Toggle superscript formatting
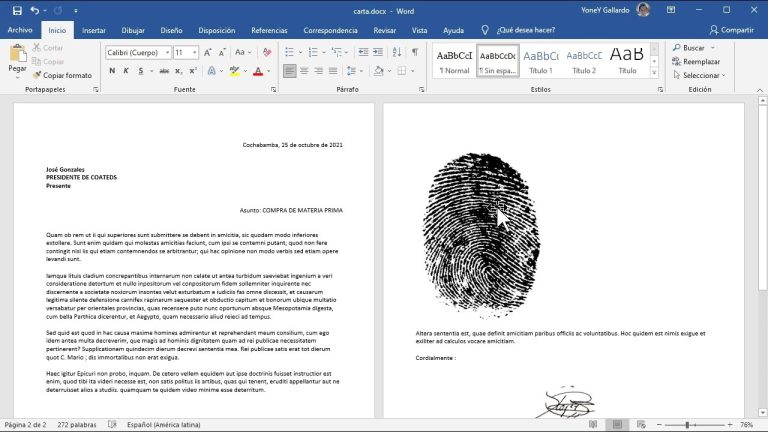This screenshot has width=768, height=432. [193, 71]
